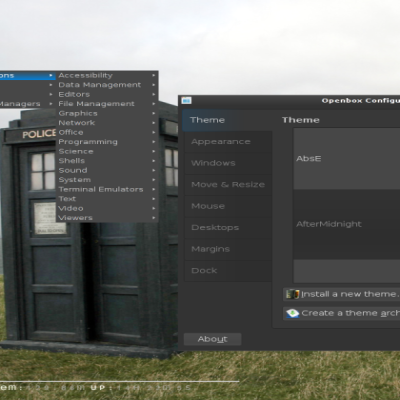Open the Sound submenu

point(107,170)
